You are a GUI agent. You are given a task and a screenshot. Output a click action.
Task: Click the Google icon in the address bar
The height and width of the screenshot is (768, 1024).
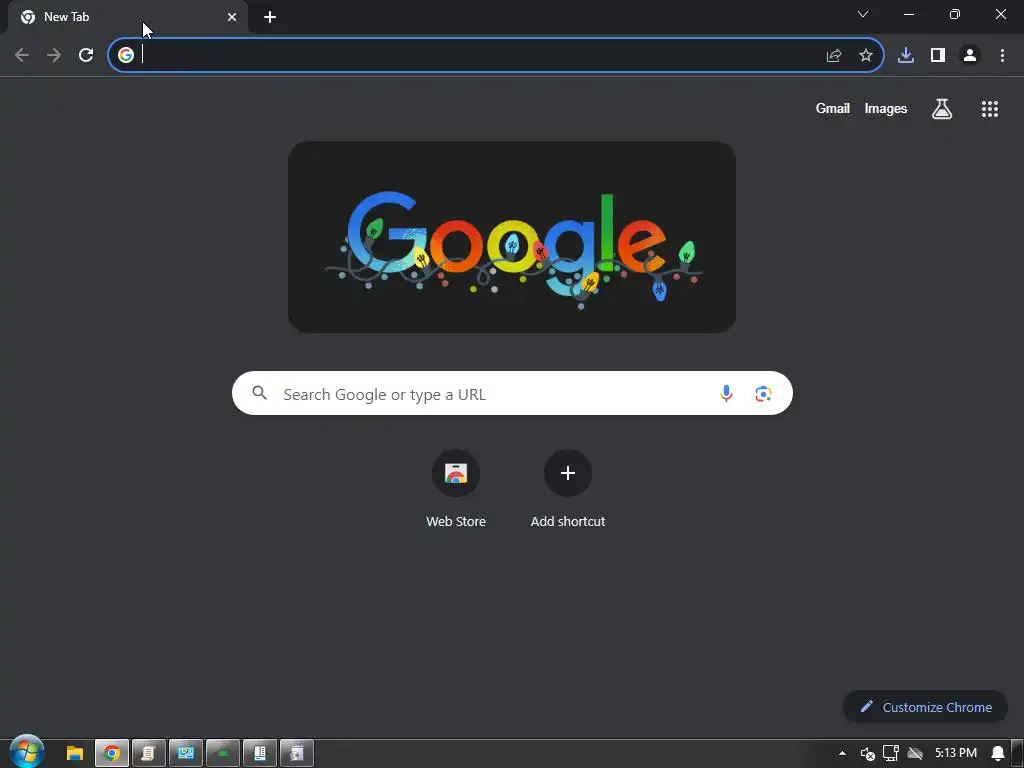[x=126, y=55]
